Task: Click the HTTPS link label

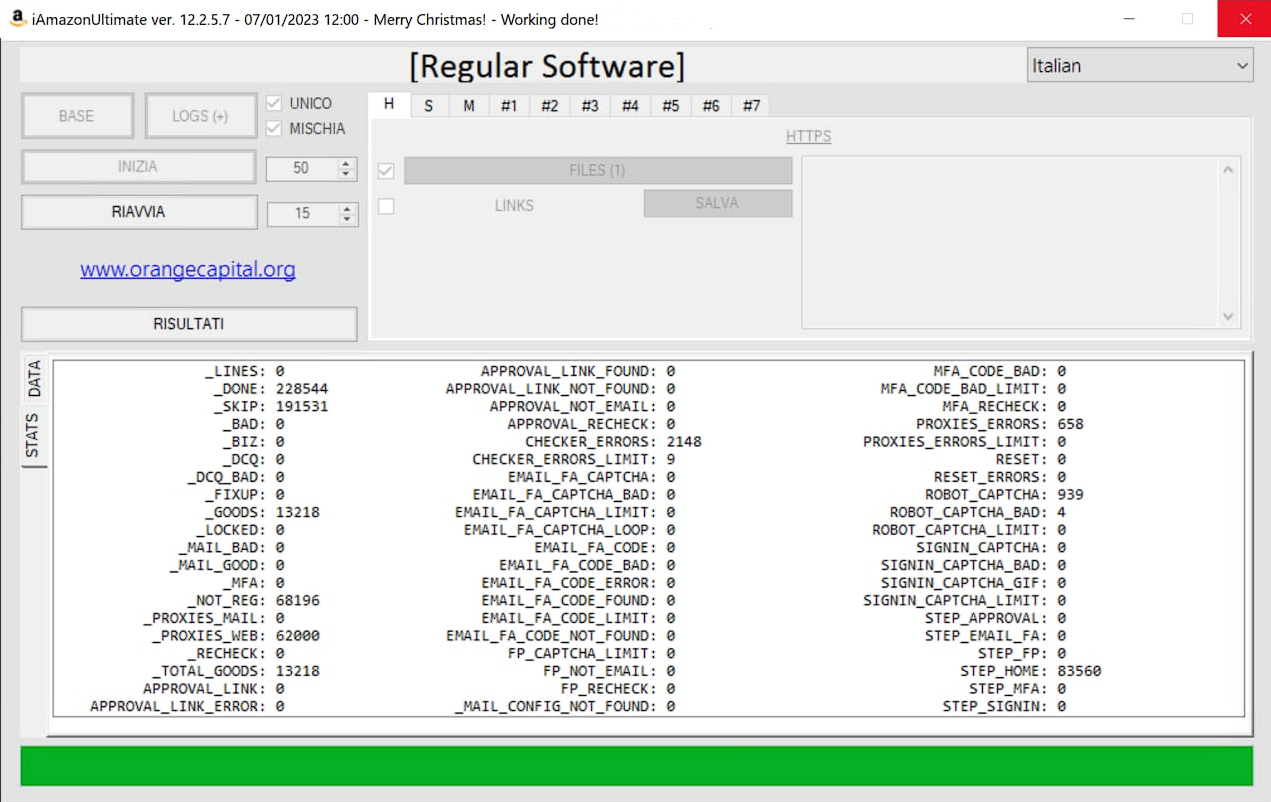Action: coord(808,136)
